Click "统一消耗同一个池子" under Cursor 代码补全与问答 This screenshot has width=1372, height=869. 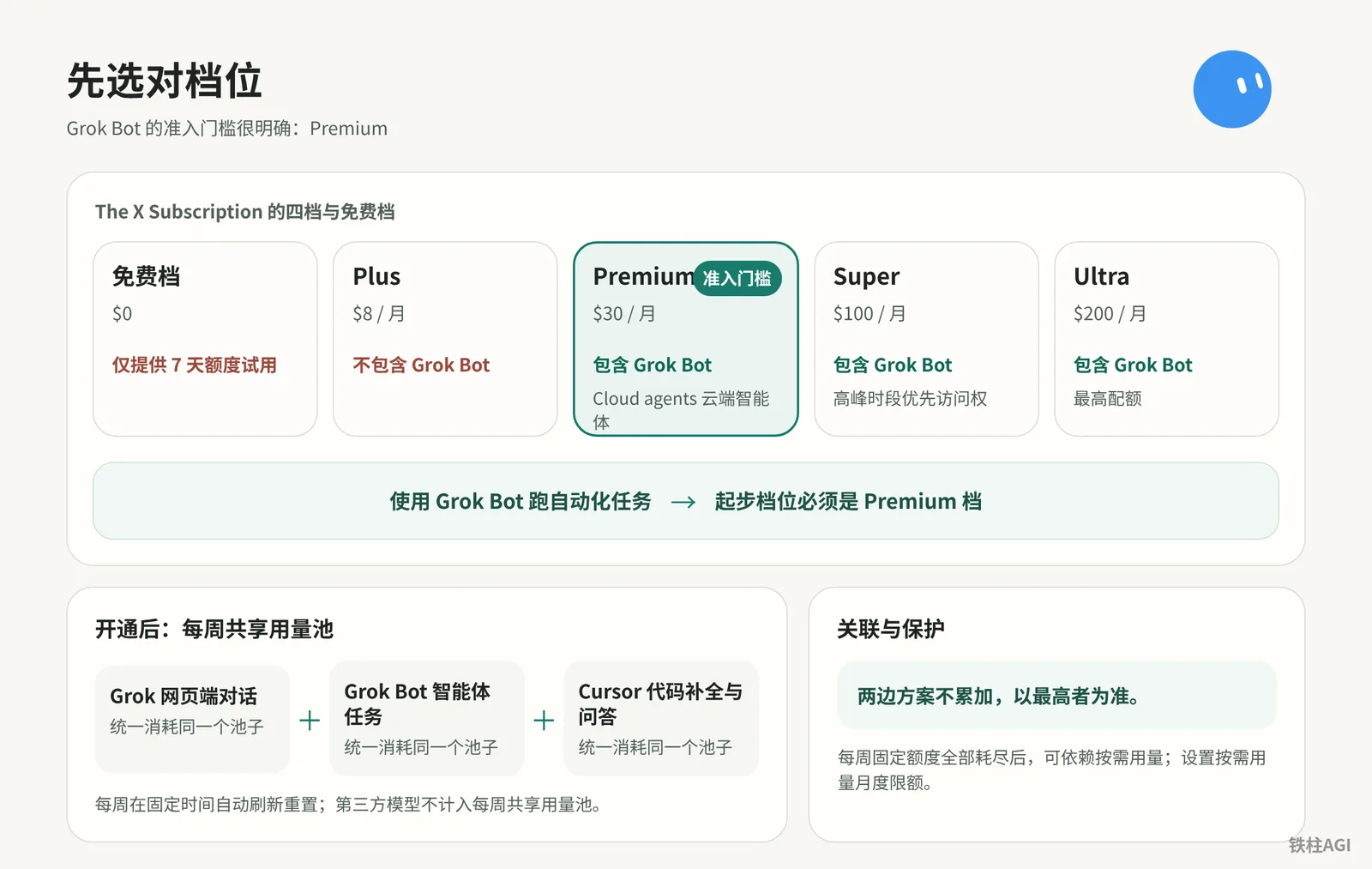(655, 748)
